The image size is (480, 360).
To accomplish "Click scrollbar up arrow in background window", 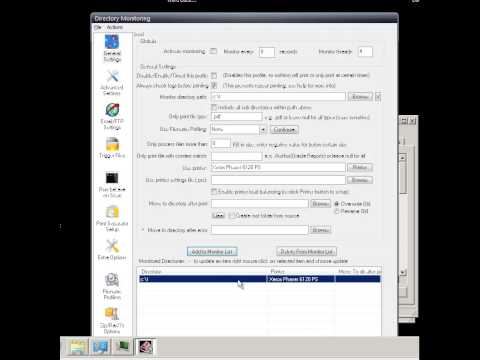I will (403, 157).
